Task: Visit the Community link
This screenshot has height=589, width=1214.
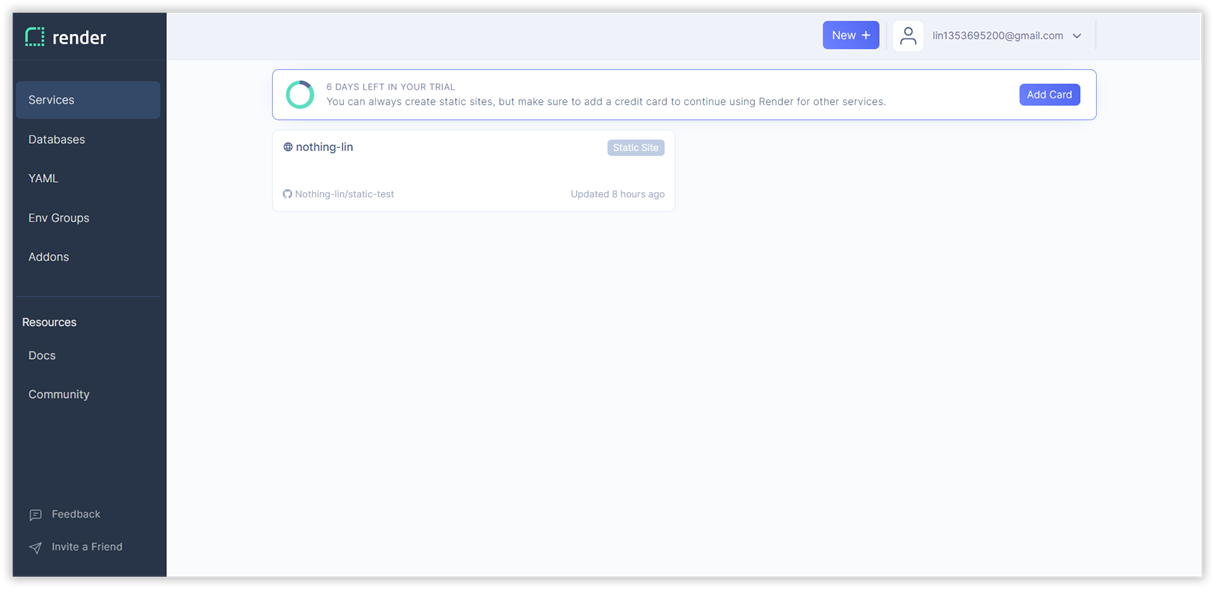Action: 59,395
